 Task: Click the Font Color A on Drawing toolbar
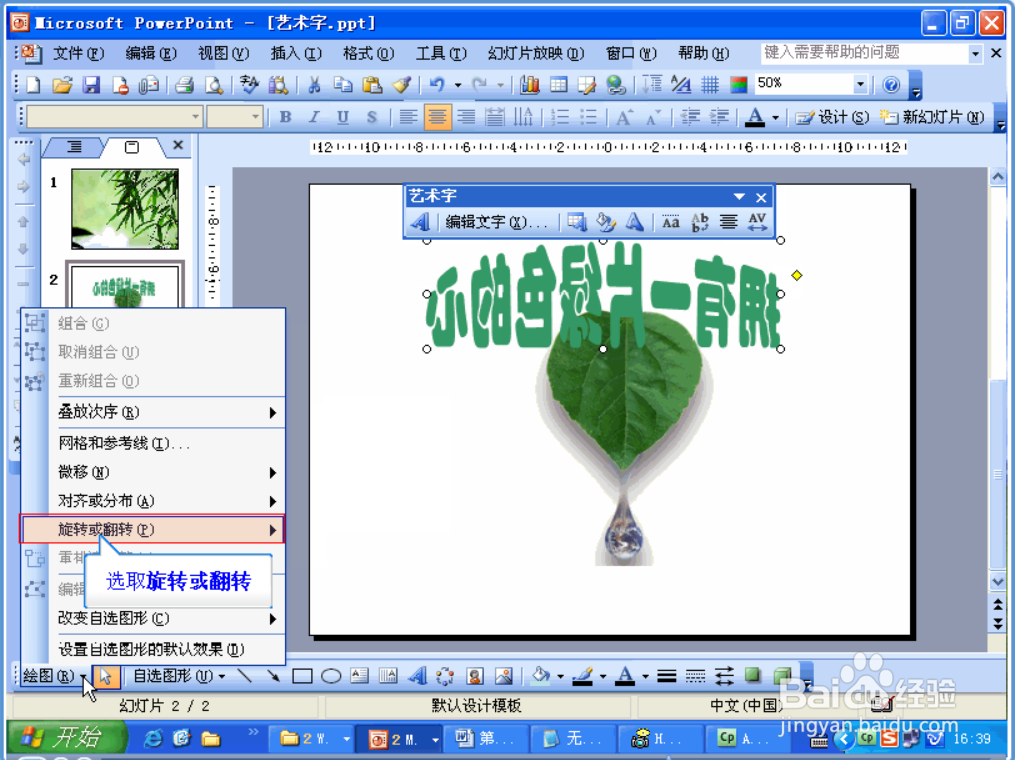point(624,676)
